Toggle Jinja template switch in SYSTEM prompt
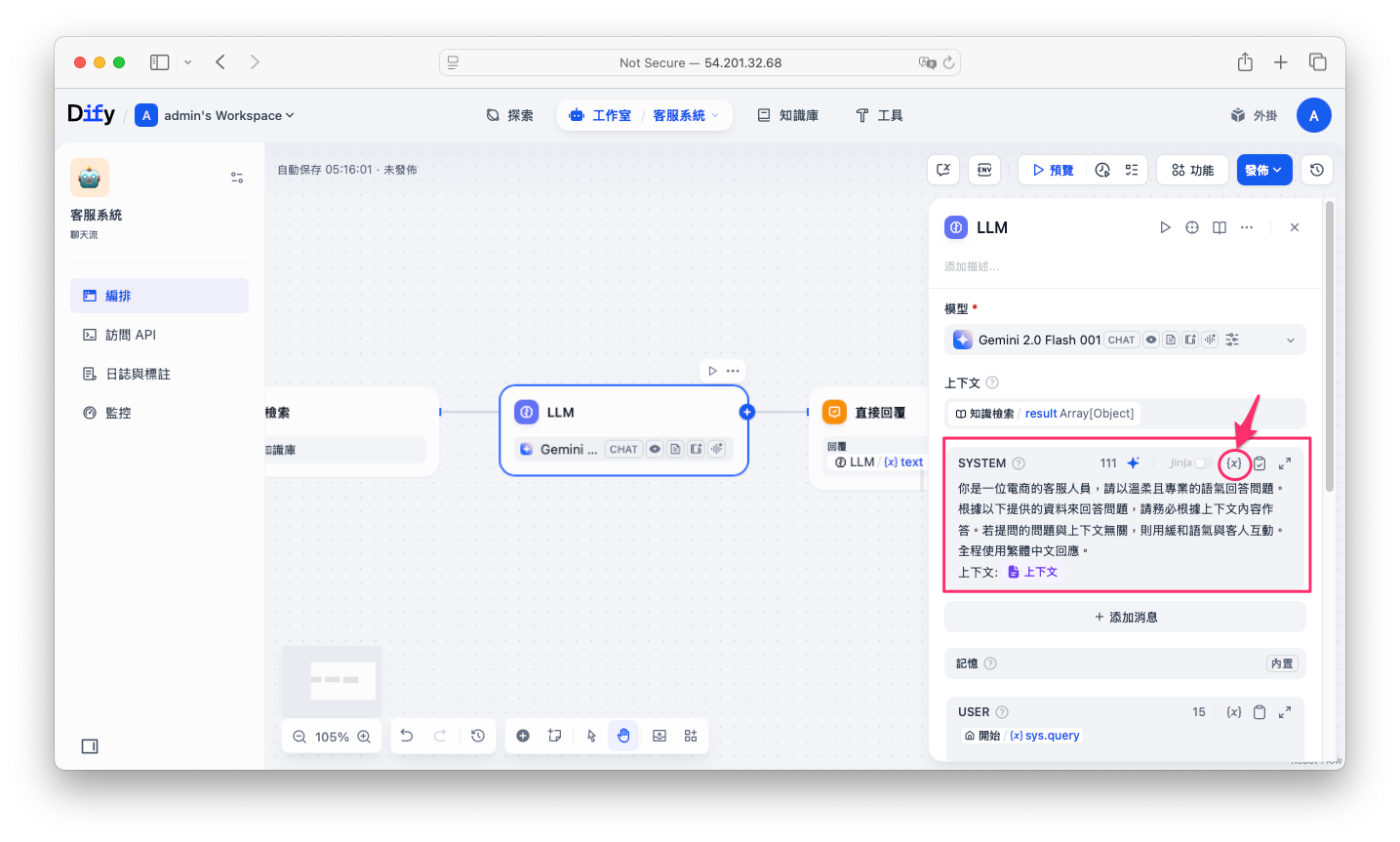Viewport: 1400px width, 842px height. 1203,463
